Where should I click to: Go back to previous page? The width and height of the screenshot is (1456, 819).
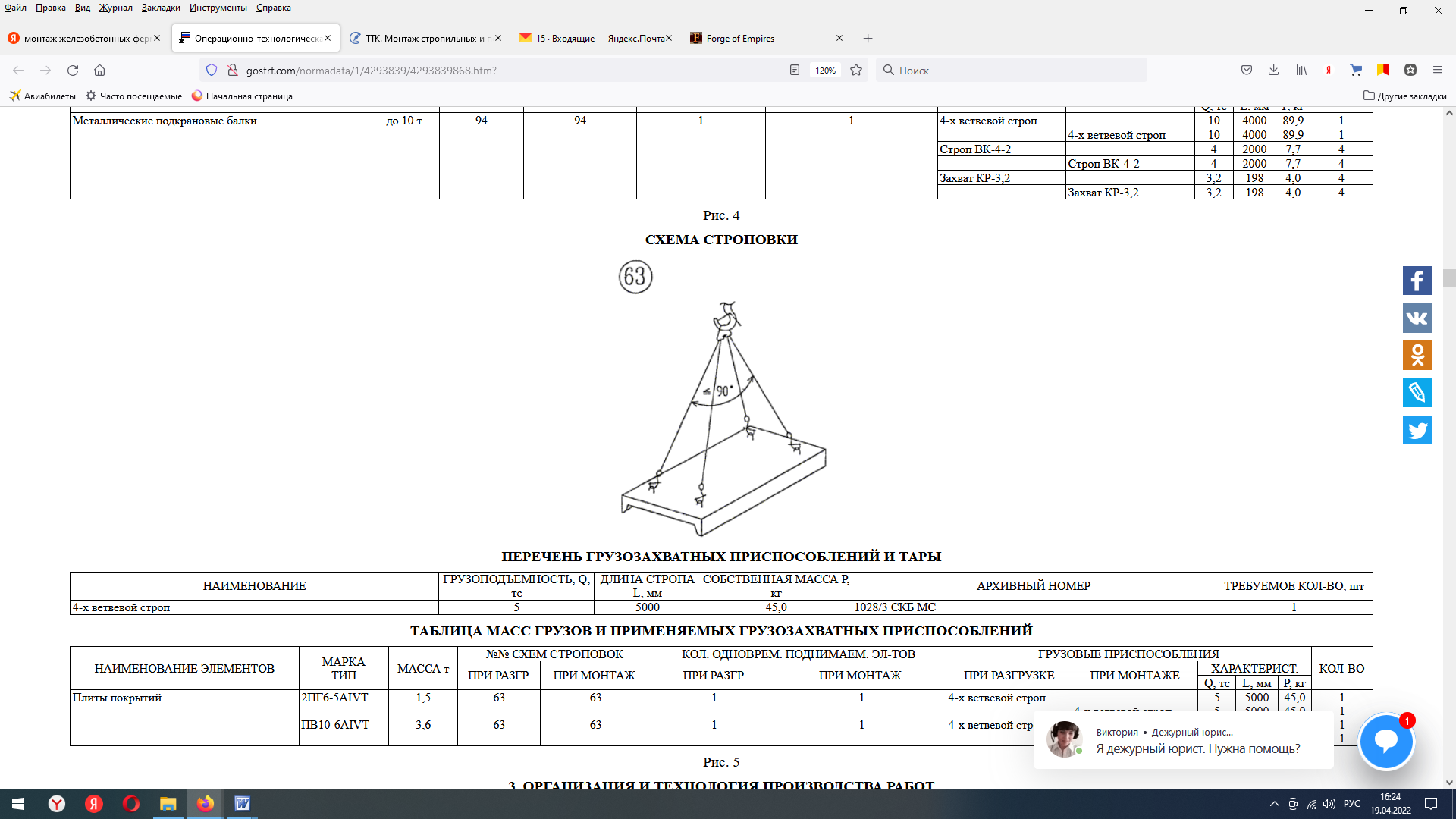click(18, 70)
